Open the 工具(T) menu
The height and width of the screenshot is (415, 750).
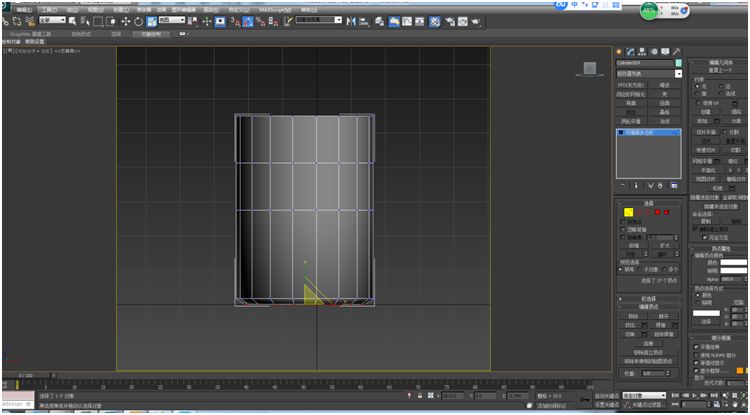(48, 9)
